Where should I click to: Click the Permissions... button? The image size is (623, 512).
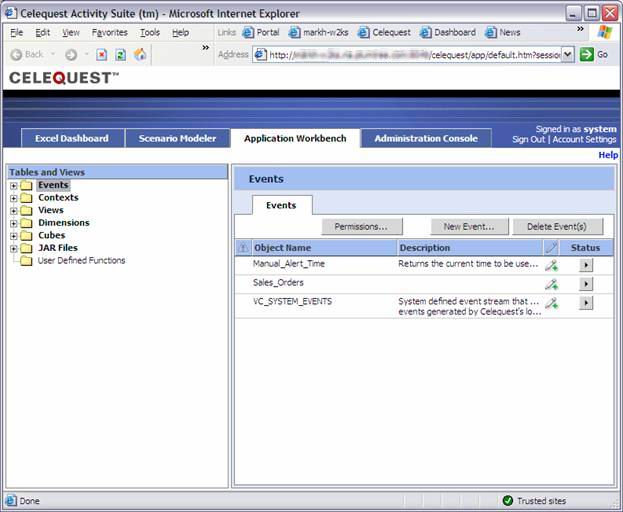tap(362, 226)
